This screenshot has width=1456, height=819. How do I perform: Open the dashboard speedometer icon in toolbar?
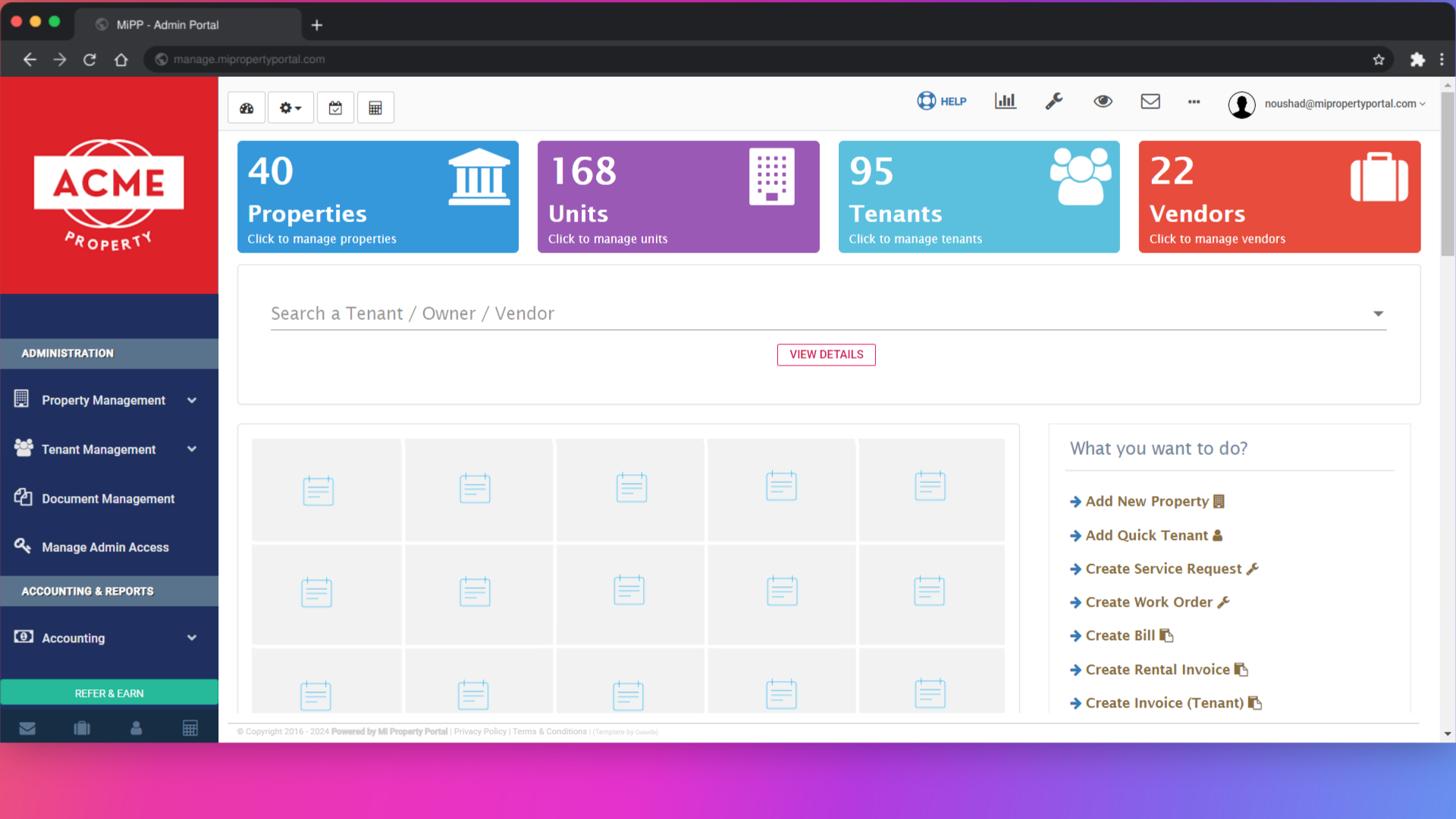click(246, 107)
